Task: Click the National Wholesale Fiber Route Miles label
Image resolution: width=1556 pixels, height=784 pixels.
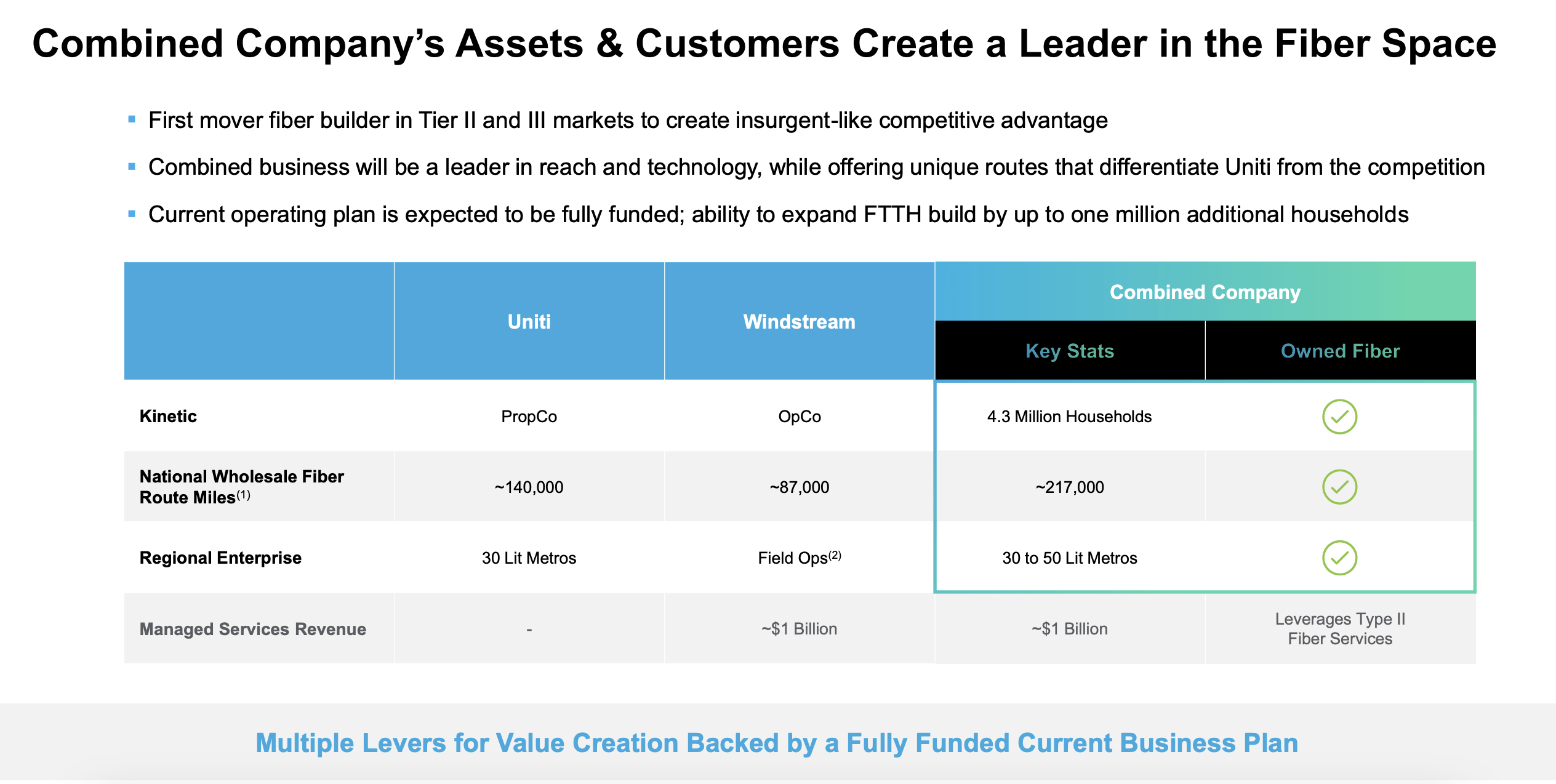Action: click(241, 487)
